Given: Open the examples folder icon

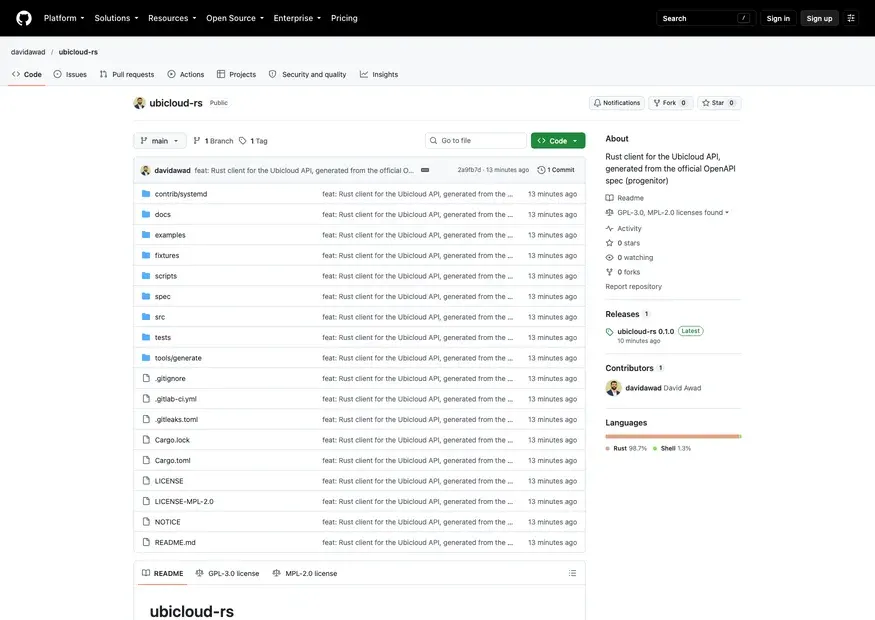Looking at the screenshot, I should (x=146, y=235).
